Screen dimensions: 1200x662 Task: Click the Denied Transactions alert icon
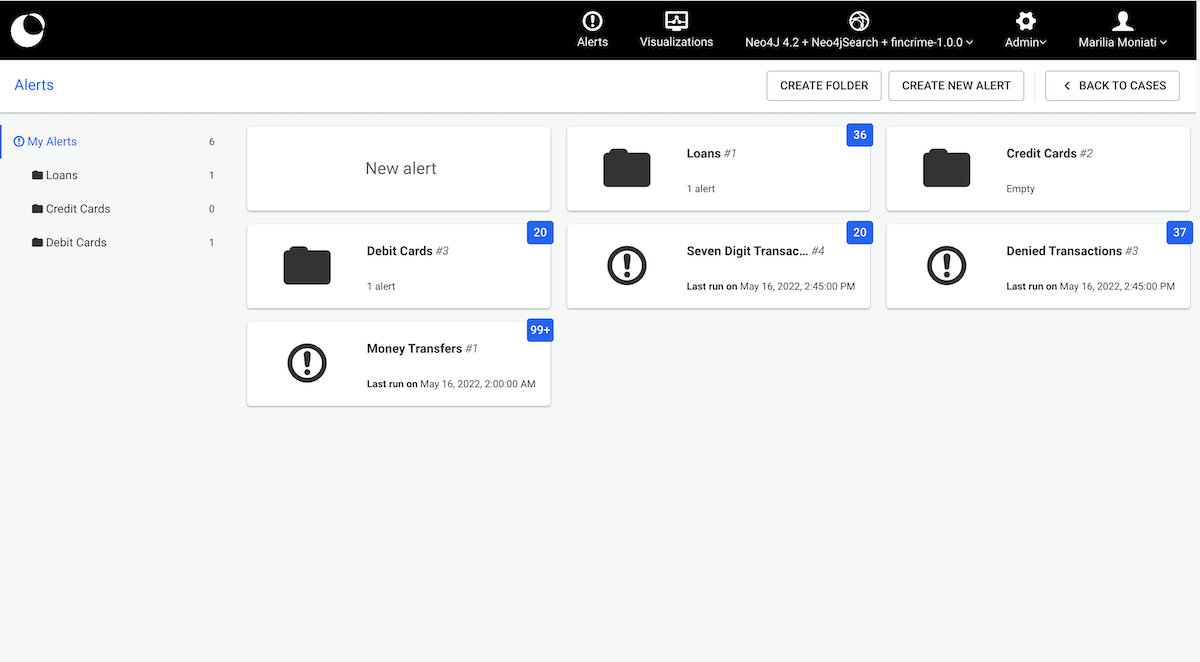point(946,266)
